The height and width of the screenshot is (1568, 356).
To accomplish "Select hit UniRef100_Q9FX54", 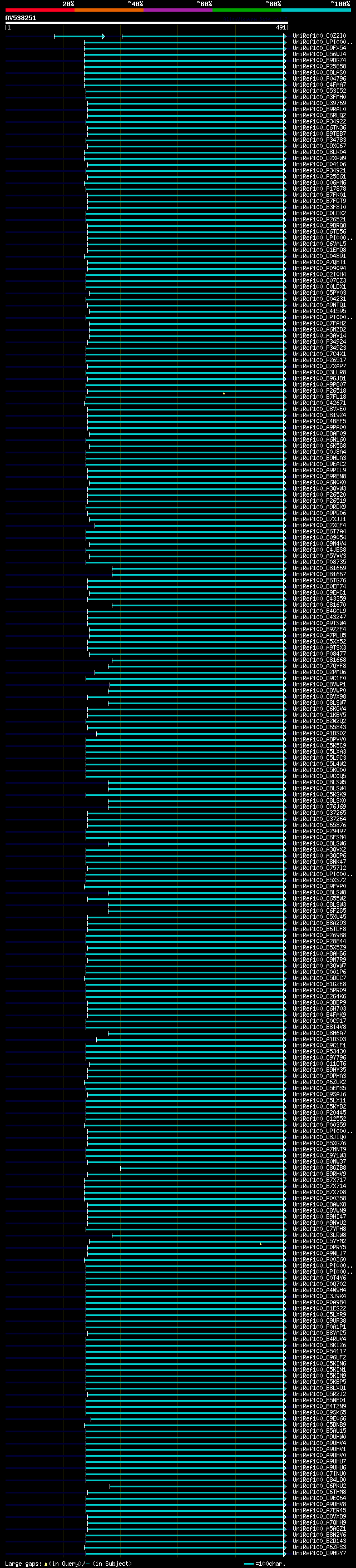I will tap(319, 48).
